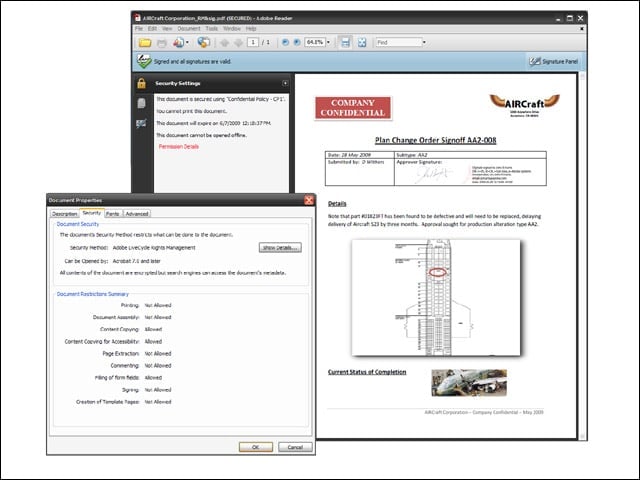The height and width of the screenshot is (480, 640).
Task: Switch to full screen fit icon
Action: coord(362,42)
